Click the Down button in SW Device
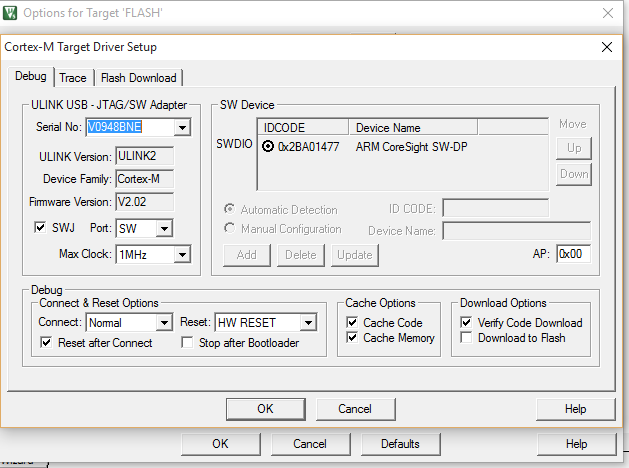 pos(574,174)
